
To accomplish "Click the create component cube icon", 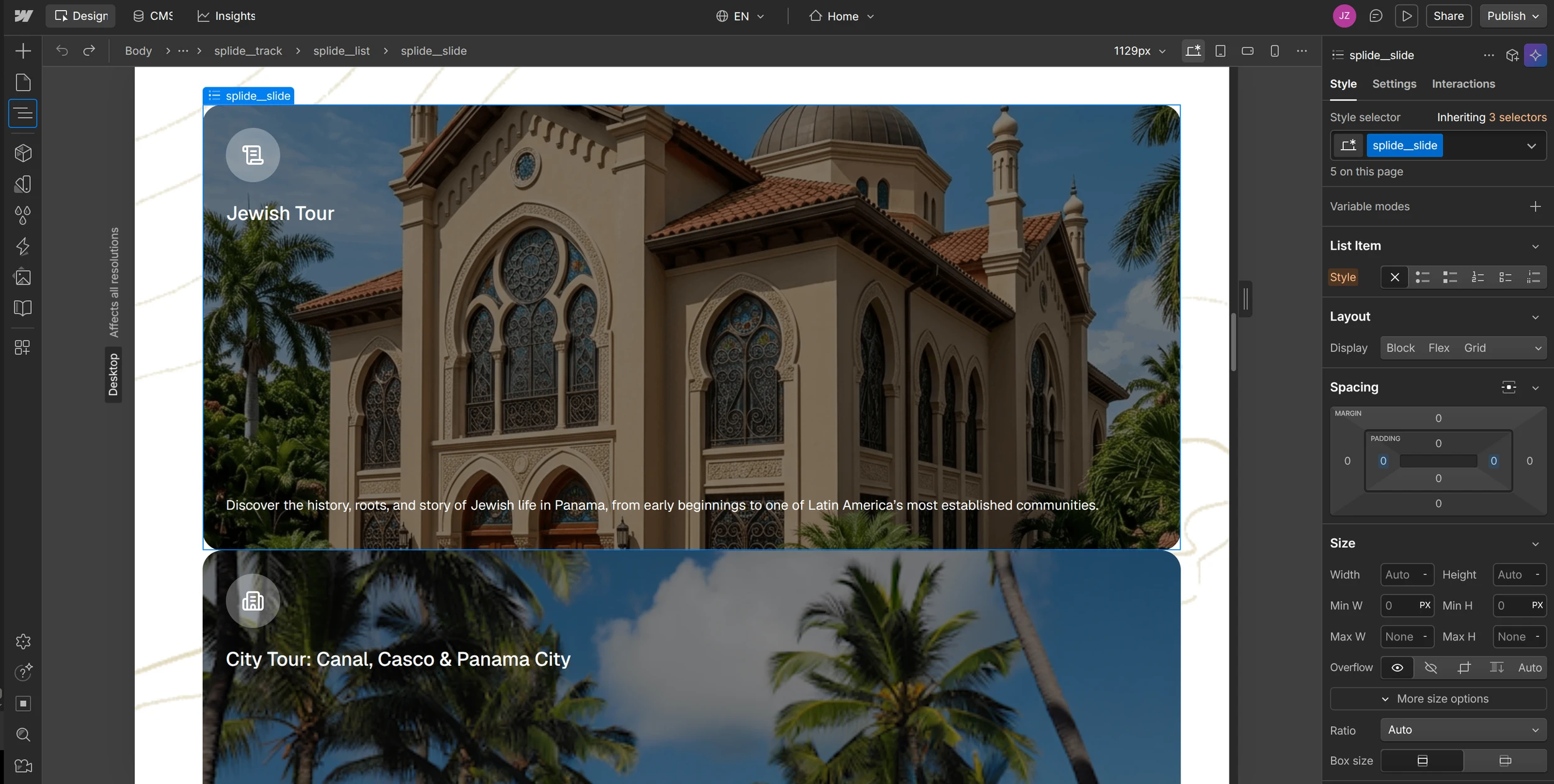I will [x=1512, y=55].
